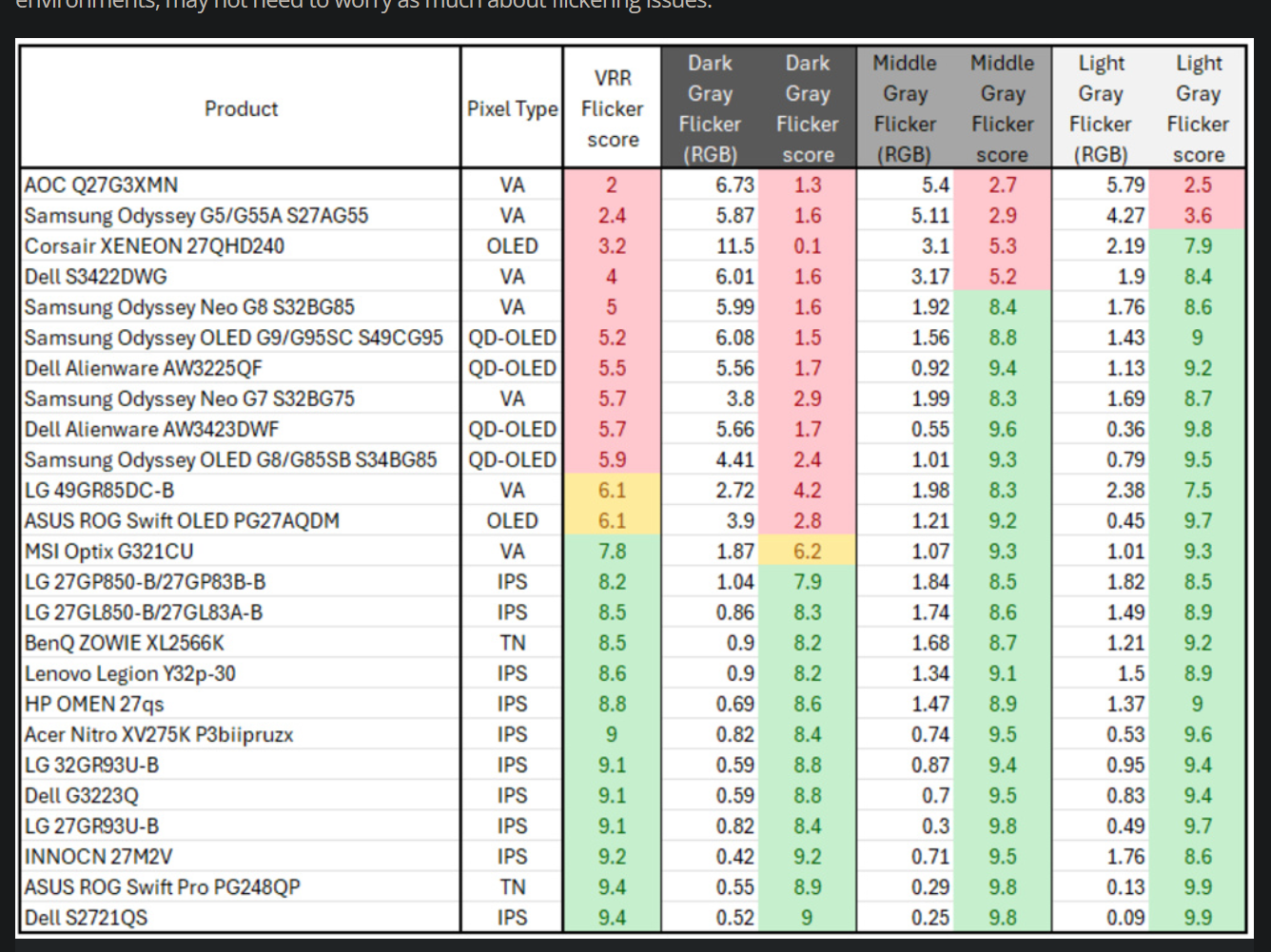
Task: Click VRR score '9' for Acer Nitro XV275K
Action: (x=612, y=734)
